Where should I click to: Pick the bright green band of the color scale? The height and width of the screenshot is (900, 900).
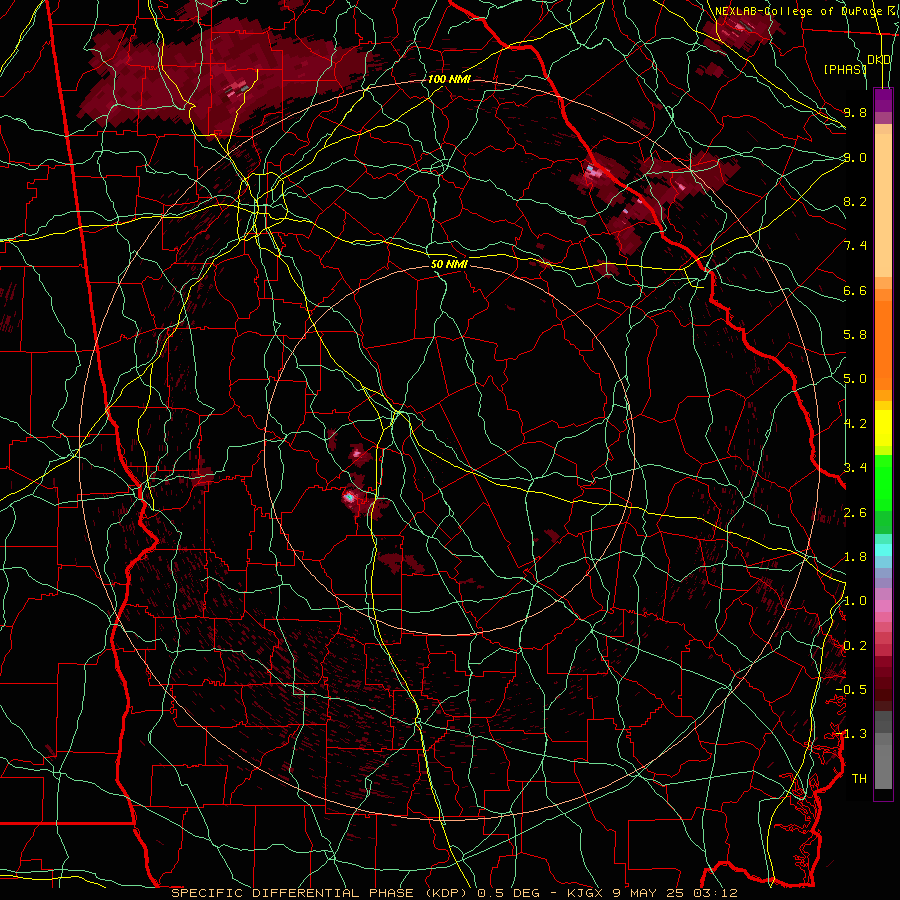(883, 483)
